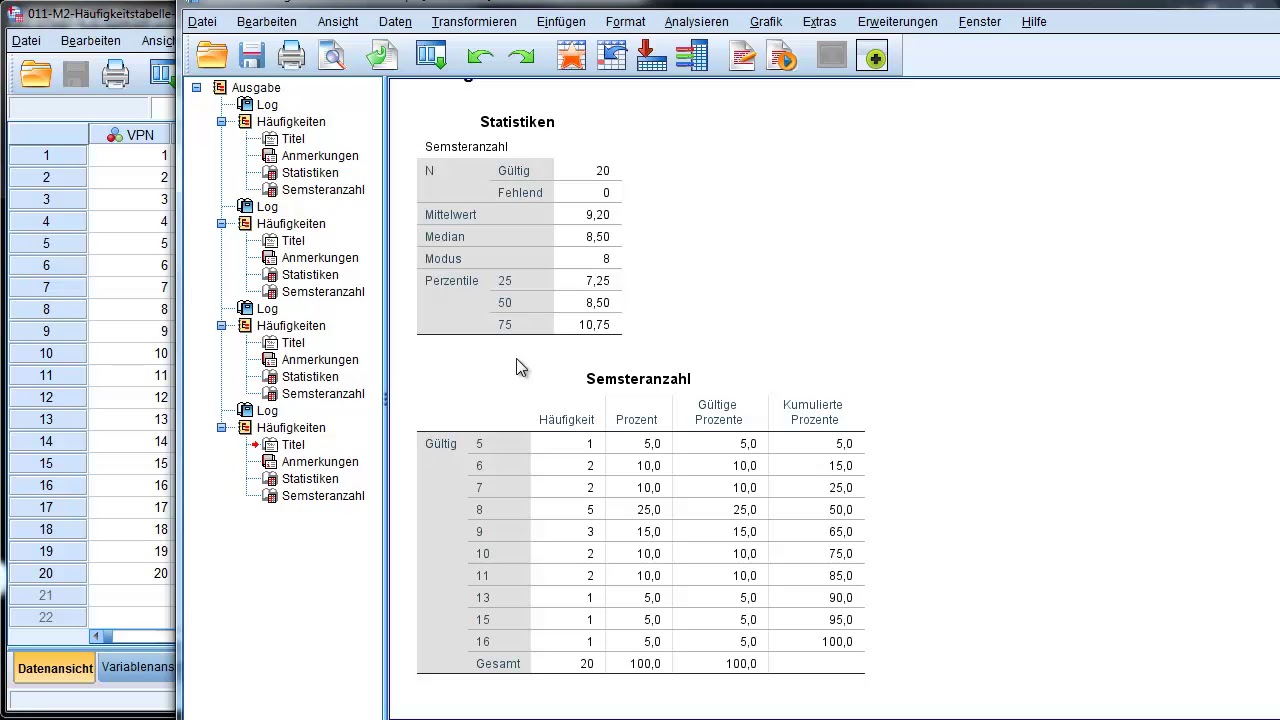Open Bearbeiten menu in the Data Editor window

90,41
